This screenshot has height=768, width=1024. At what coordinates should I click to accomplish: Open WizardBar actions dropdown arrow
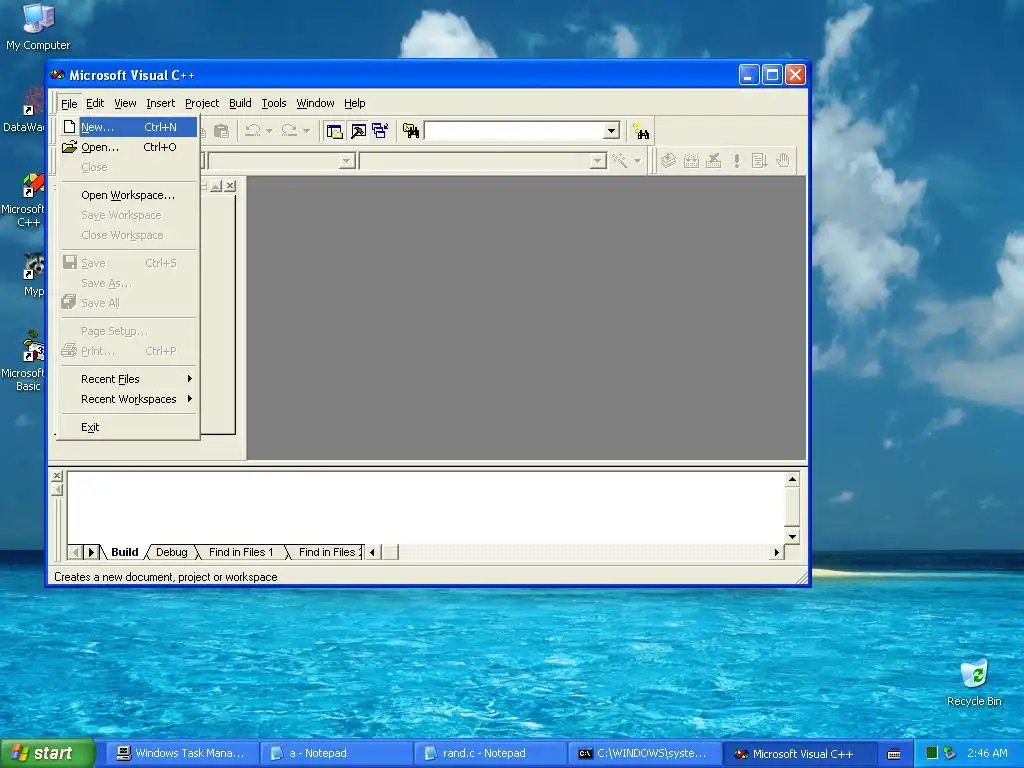click(x=637, y=161)
